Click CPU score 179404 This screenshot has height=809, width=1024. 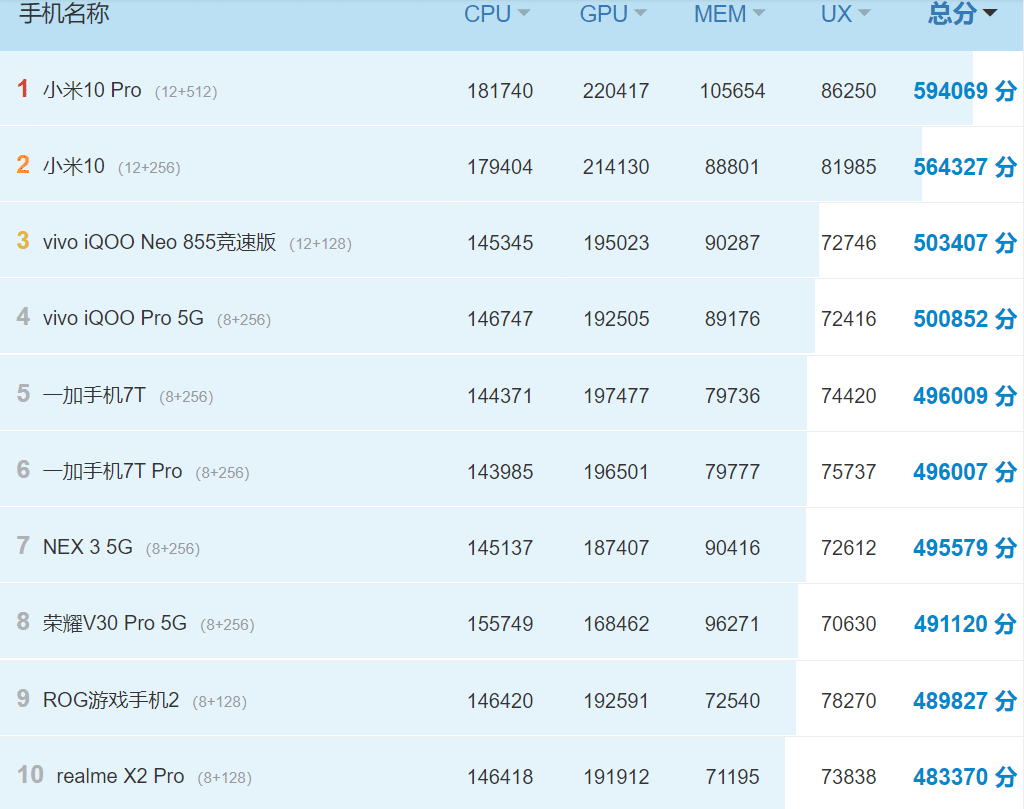pyautogui.click(x=500, y=167)
